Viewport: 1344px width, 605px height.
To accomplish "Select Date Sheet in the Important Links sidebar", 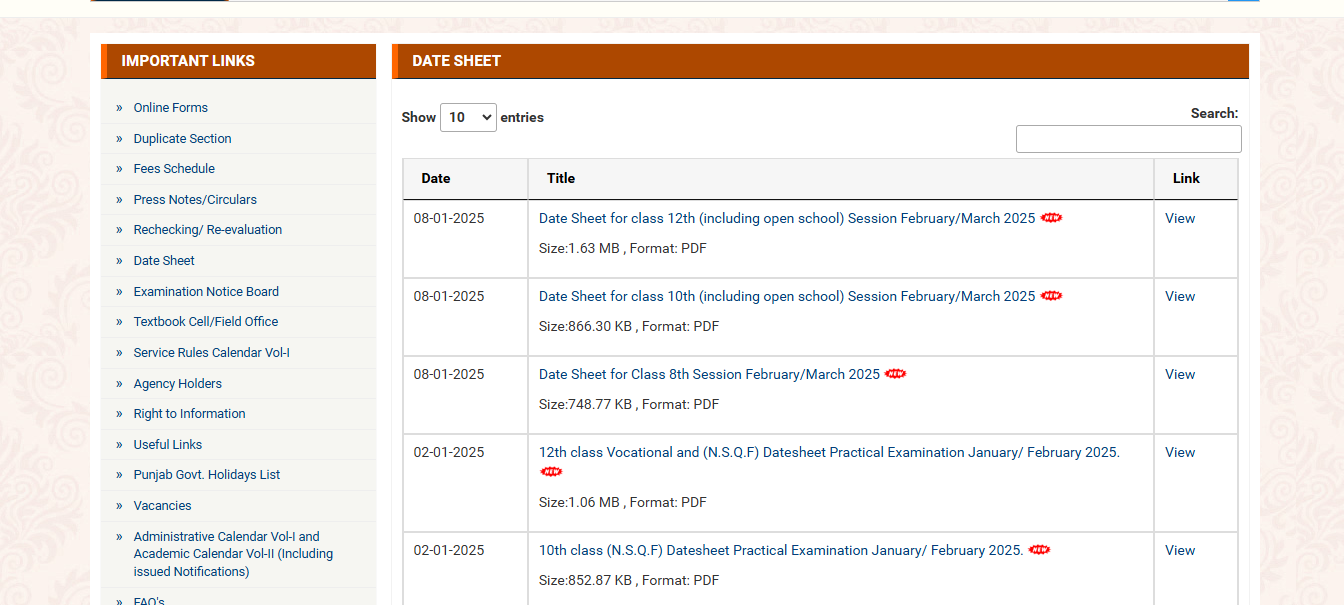I will pos(163,260).
